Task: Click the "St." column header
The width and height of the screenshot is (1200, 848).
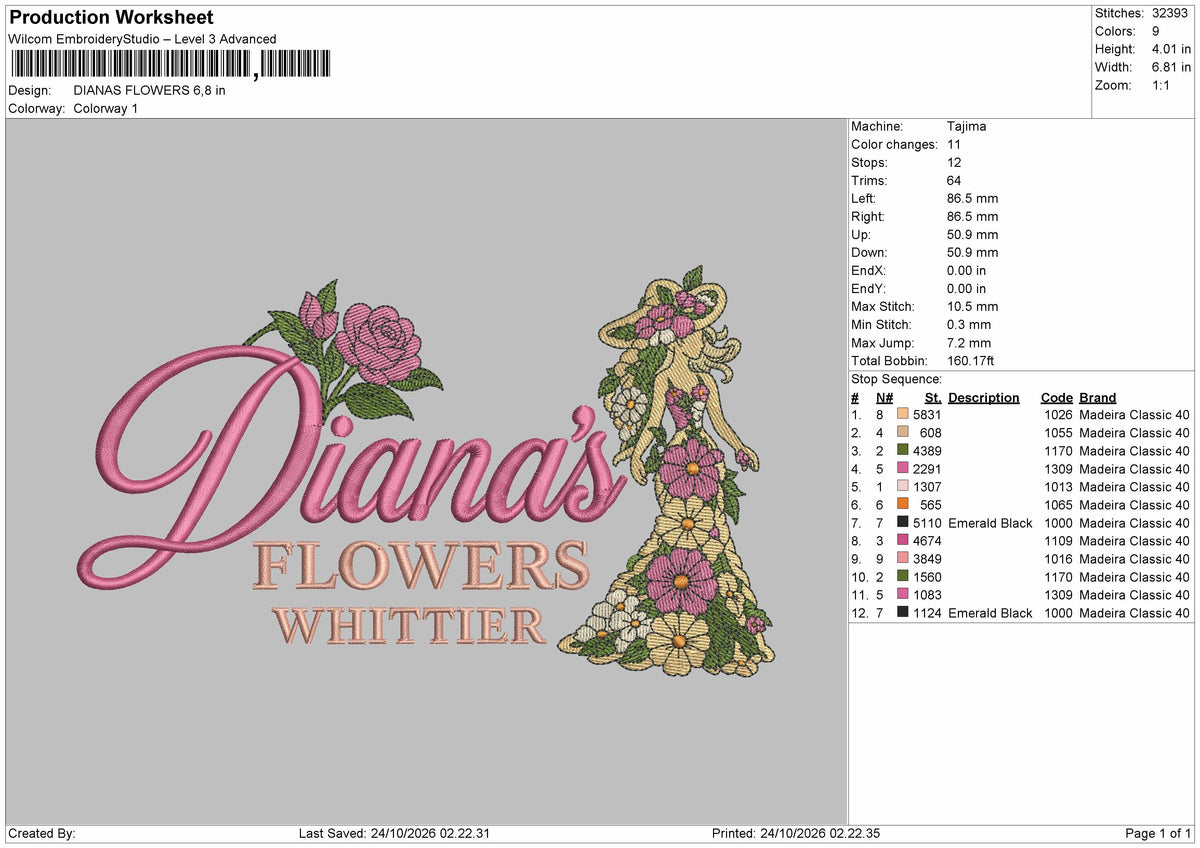Action: click(933, 397)
